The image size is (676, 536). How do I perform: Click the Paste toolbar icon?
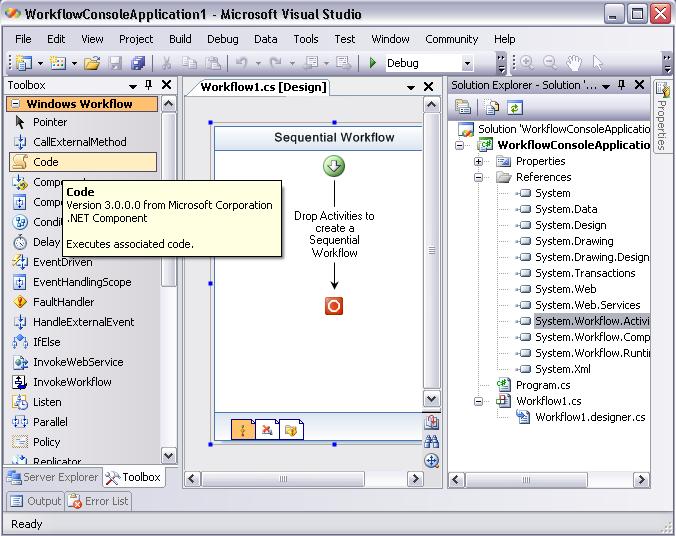point(213,63)
